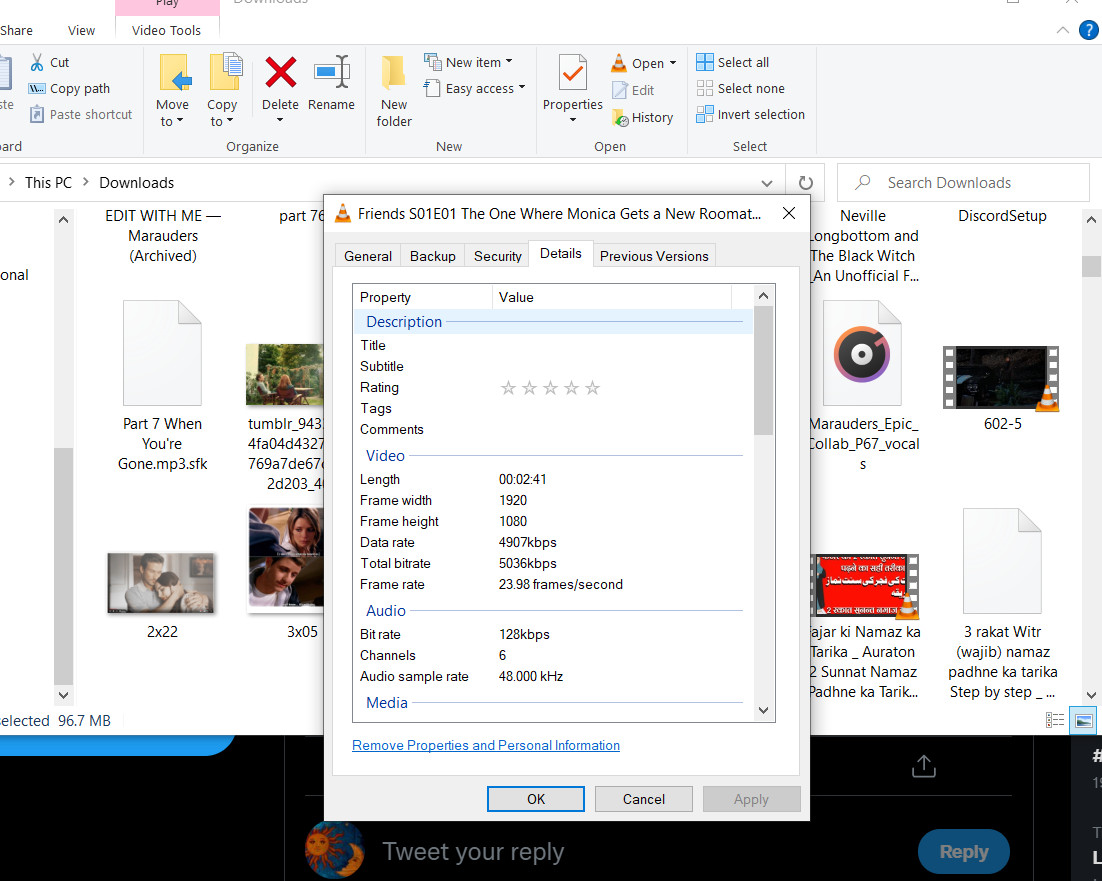Open Properties checkmark icon in ribbon
Screen dimensions: 1102x881
573,72
